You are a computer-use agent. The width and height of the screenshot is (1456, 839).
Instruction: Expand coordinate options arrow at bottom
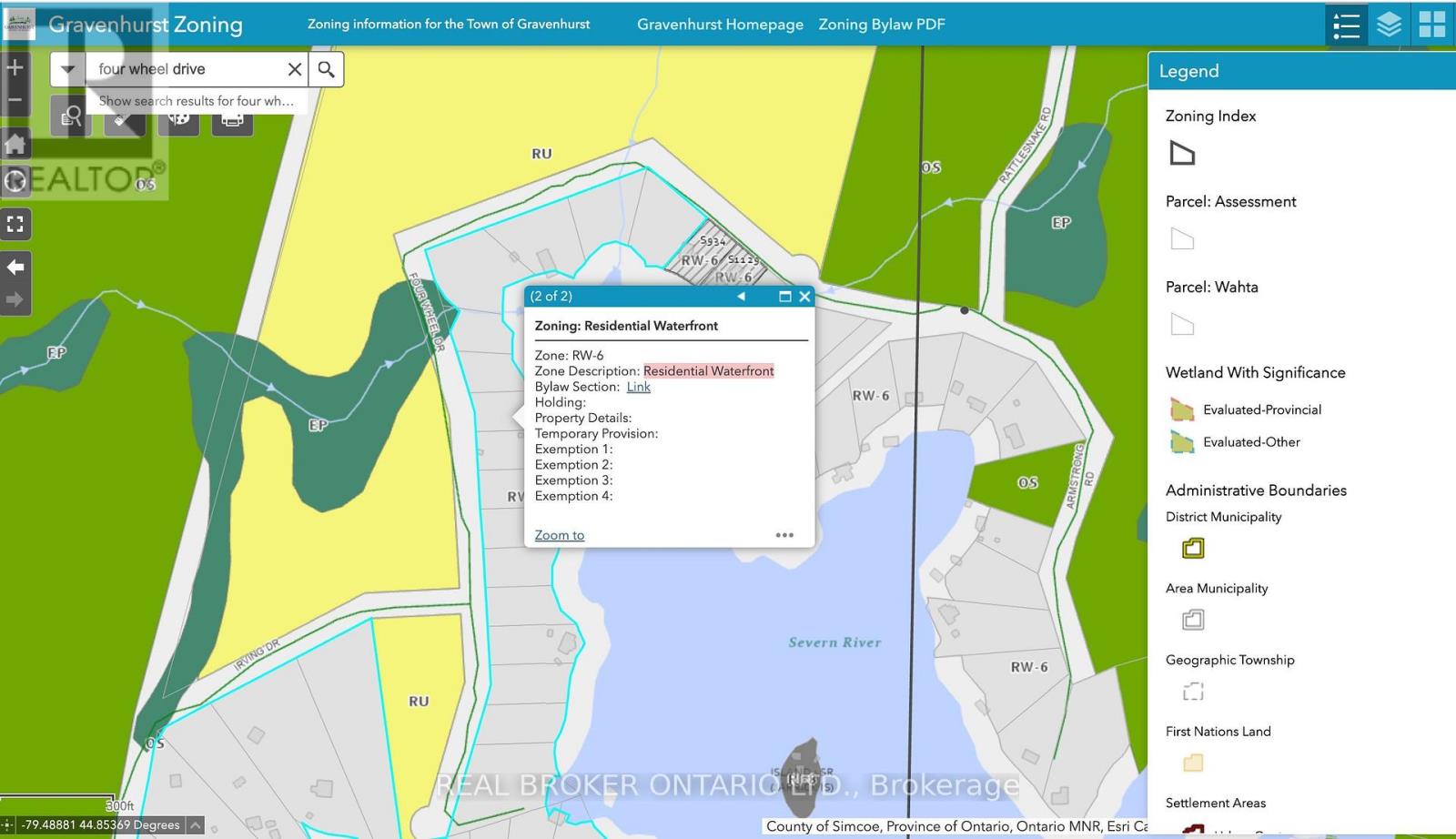click(x=195, y=825)
